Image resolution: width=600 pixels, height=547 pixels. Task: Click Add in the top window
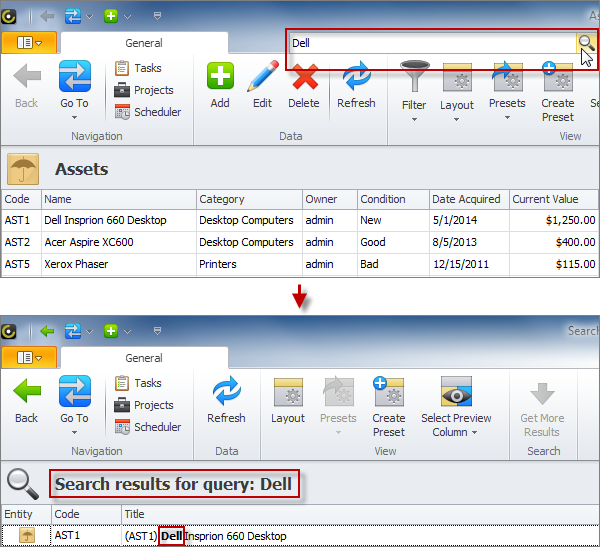pyautogui.click(x=220, y=86)
